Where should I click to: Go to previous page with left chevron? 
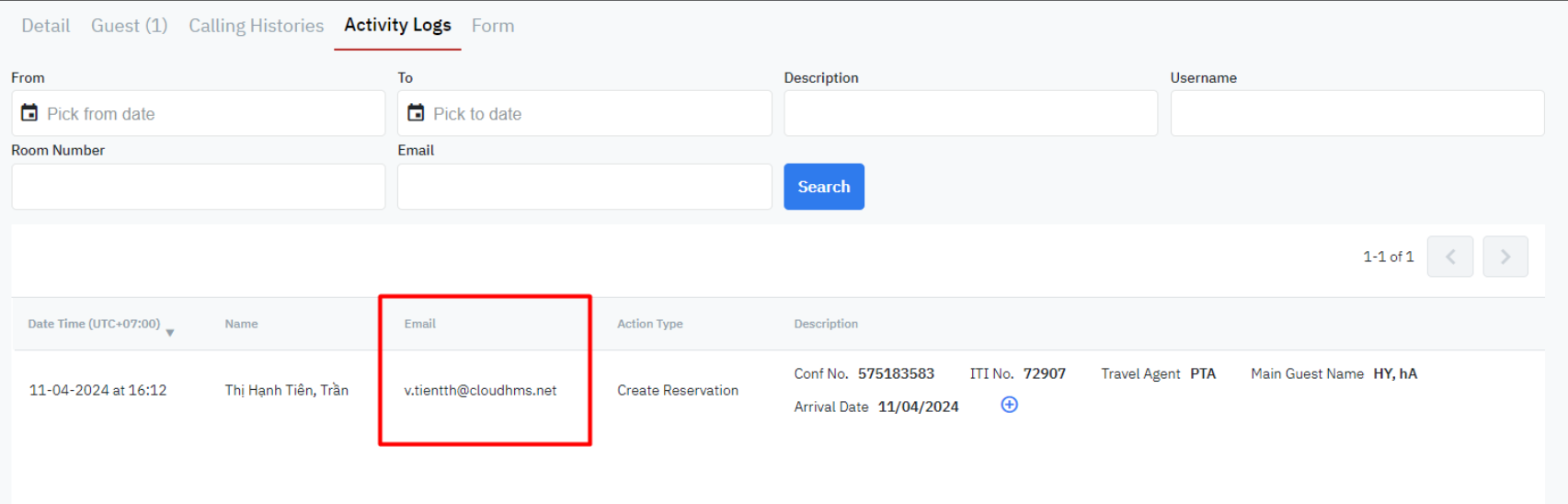pyautogui.click(x=1449, y=257)
